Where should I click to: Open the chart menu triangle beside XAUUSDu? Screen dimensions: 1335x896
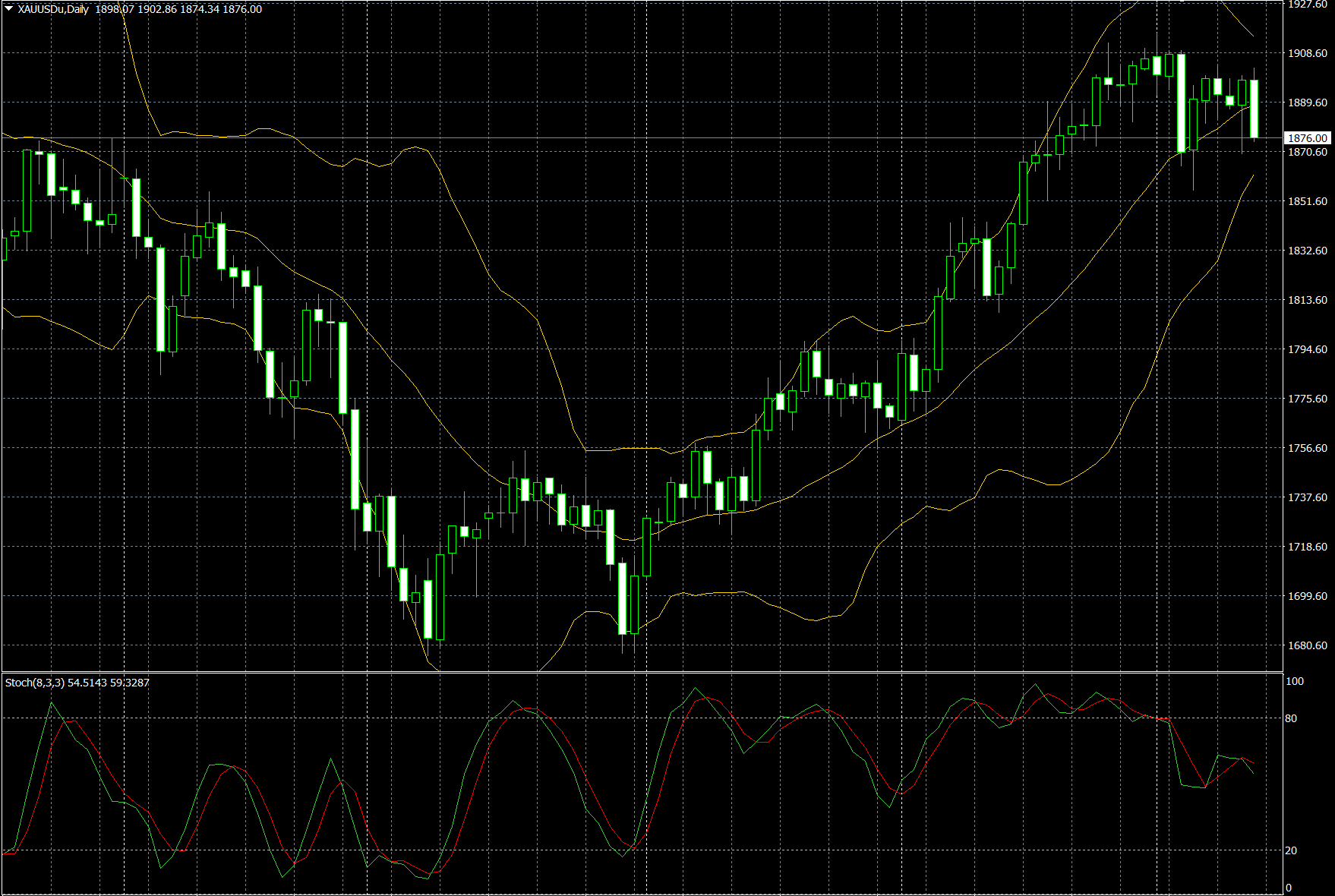pos(8,9)
